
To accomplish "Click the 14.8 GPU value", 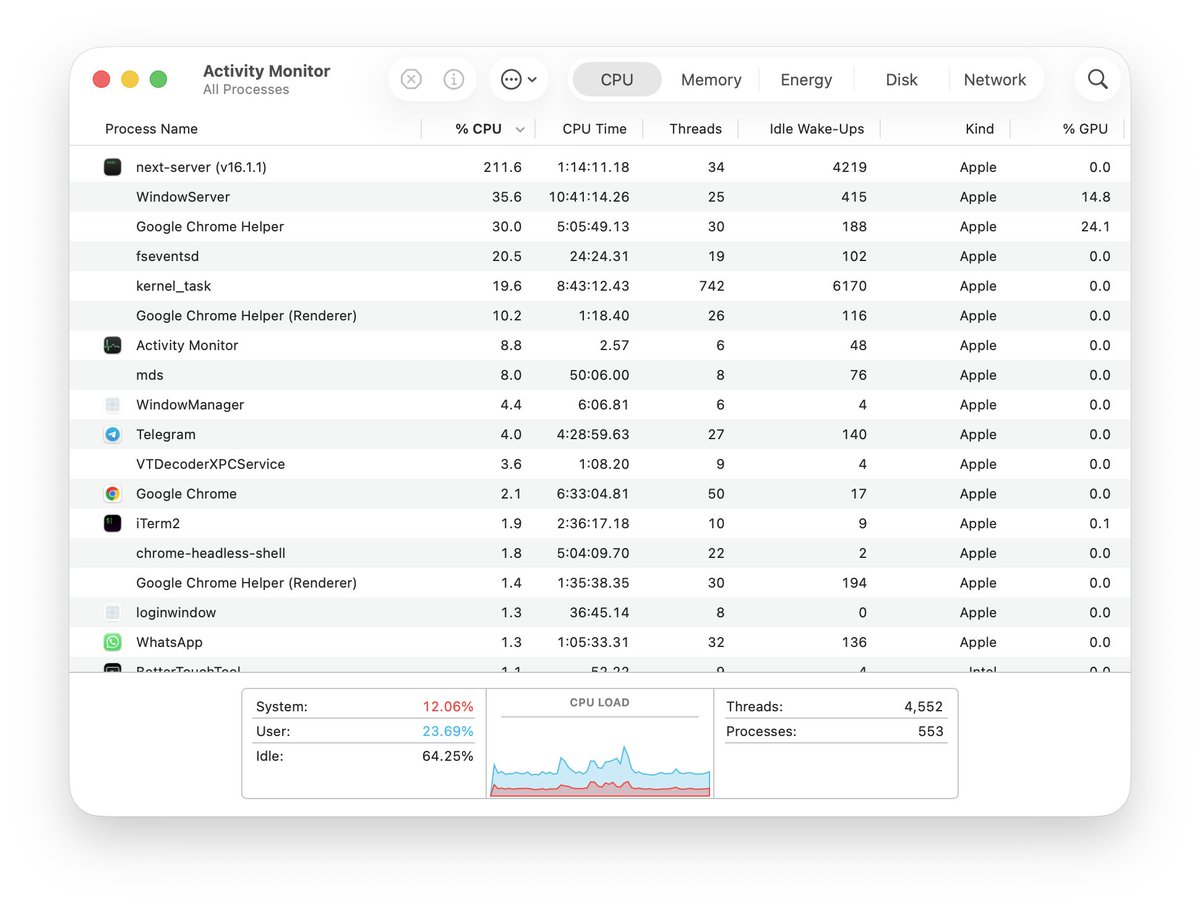I will [x=1096, y=197].
